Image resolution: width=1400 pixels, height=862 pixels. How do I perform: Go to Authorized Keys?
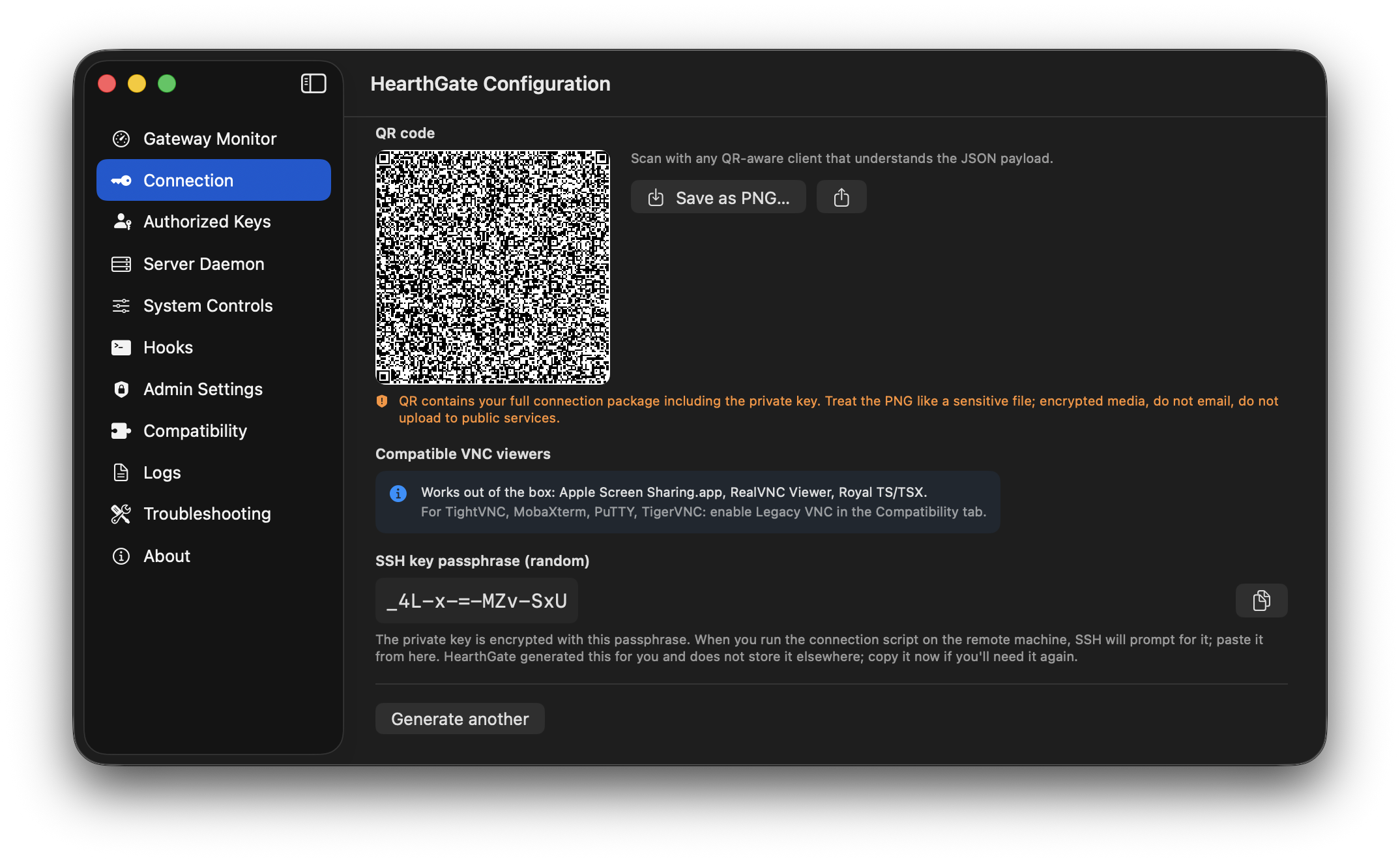point(214,222)
